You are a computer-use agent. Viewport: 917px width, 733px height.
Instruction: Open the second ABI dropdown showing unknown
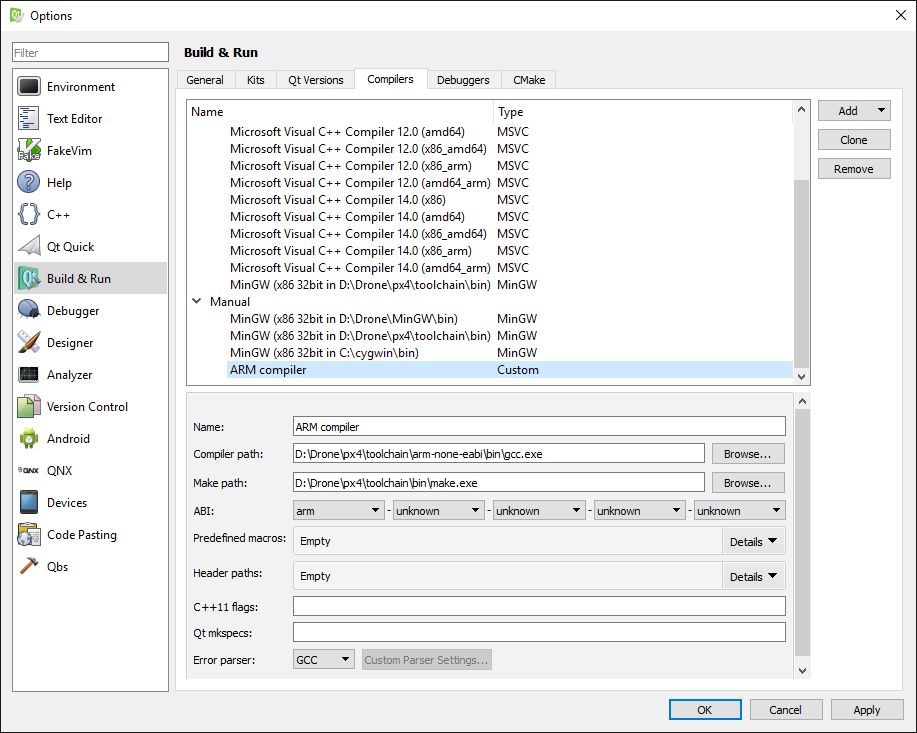tap(439, 511)
